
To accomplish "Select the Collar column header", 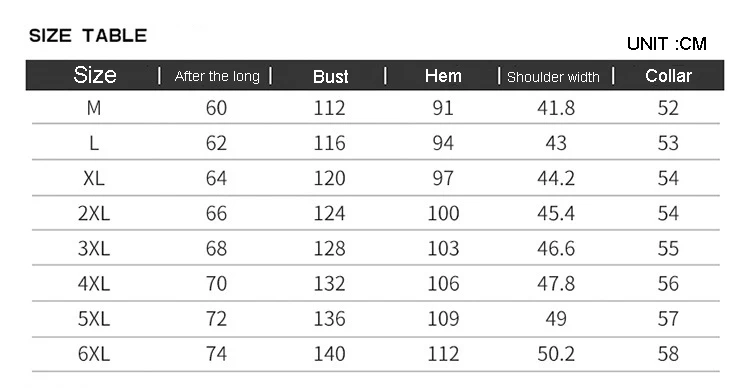I will [668, 76].
